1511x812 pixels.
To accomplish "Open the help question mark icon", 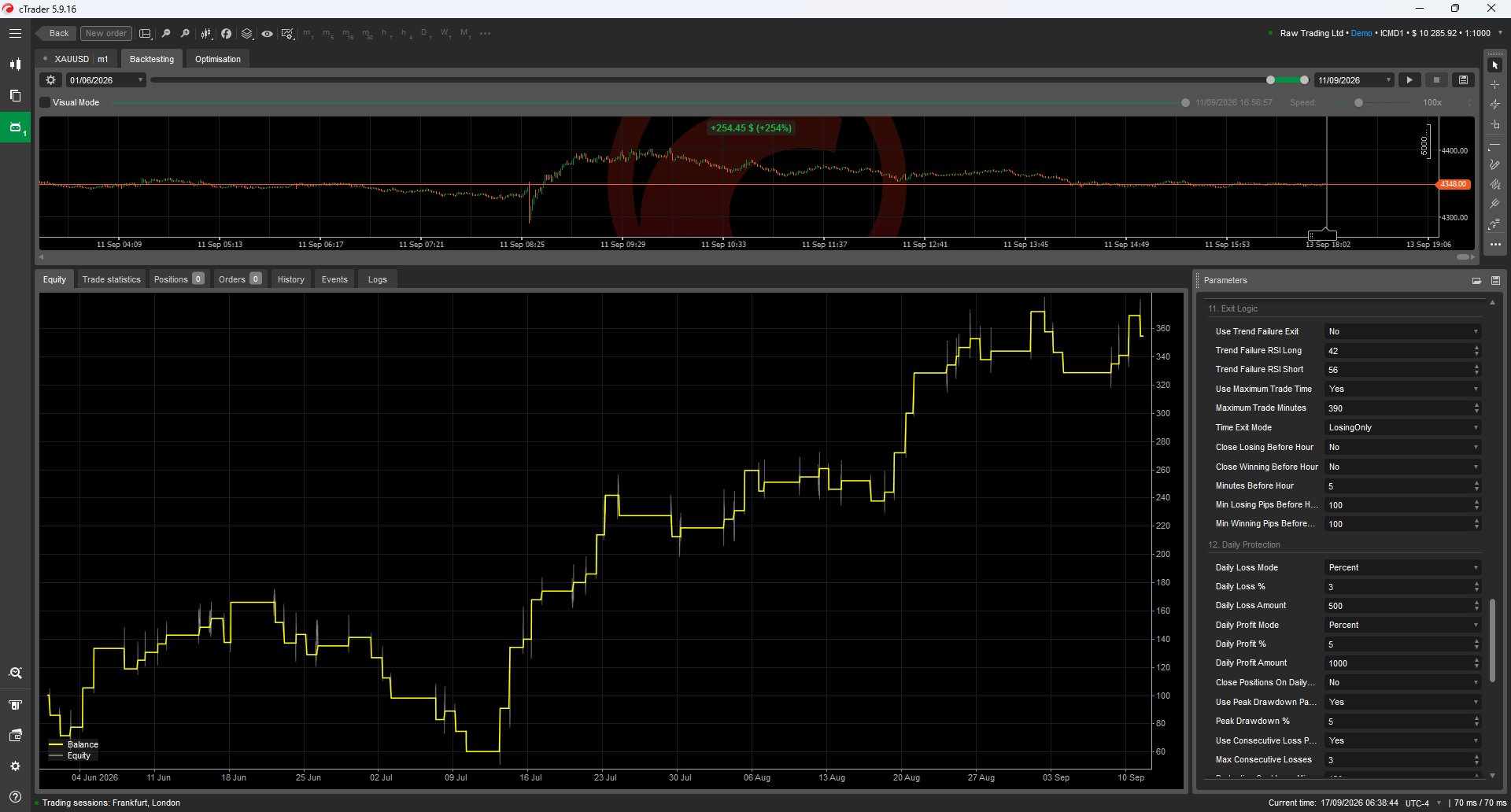I will [15, 796].
